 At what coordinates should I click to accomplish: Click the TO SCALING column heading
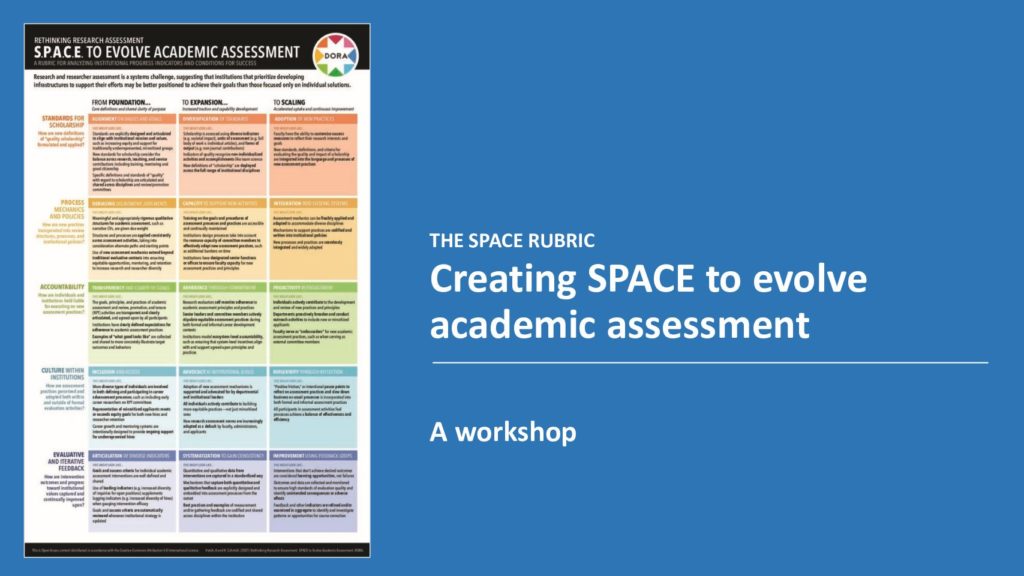pyautogui.click(x=291, y=100)
